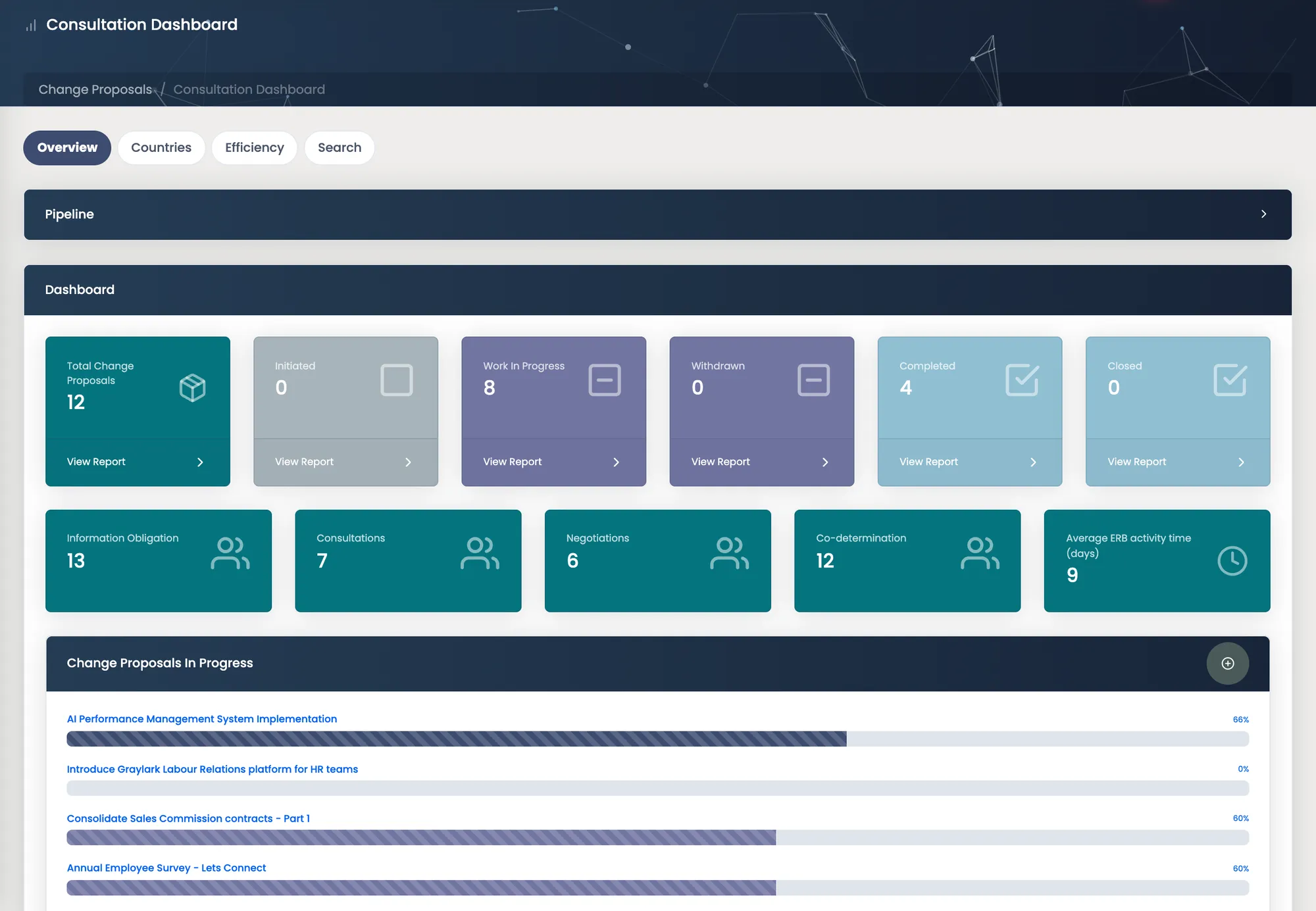Open the Search tab
Viewport: 1316px width, 911px height.
340,147
